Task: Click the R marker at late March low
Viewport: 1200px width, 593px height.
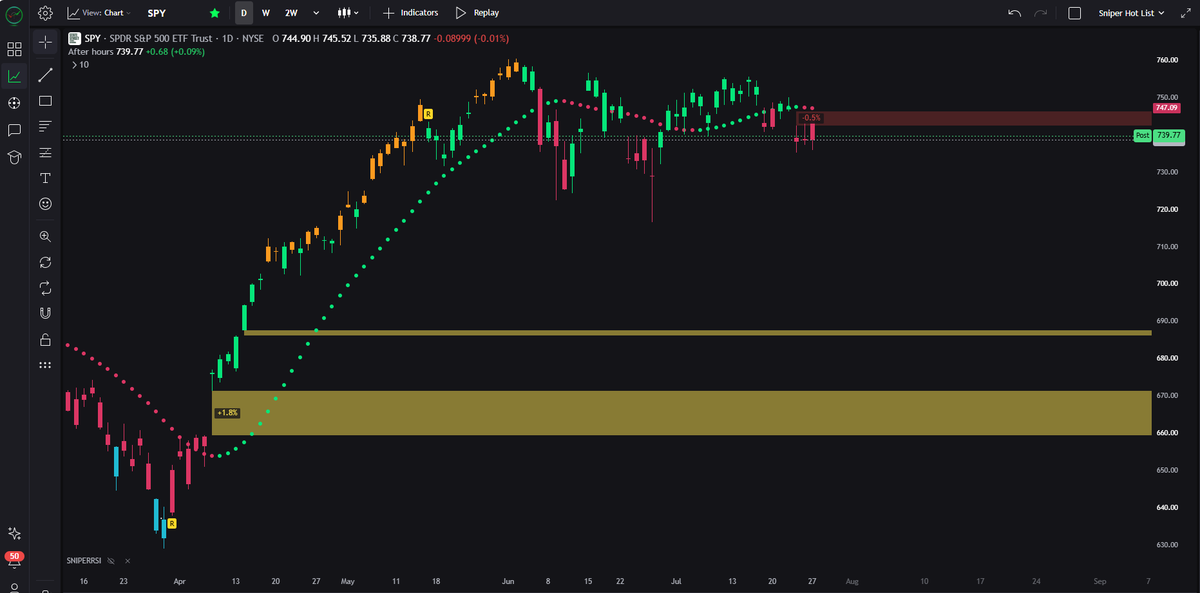Action: 172,523
